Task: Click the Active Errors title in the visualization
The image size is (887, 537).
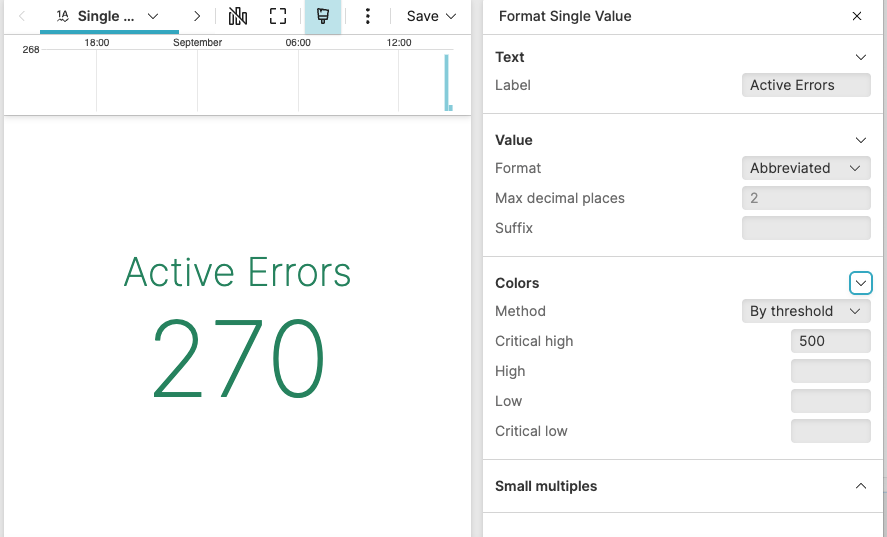Action: 238,272
